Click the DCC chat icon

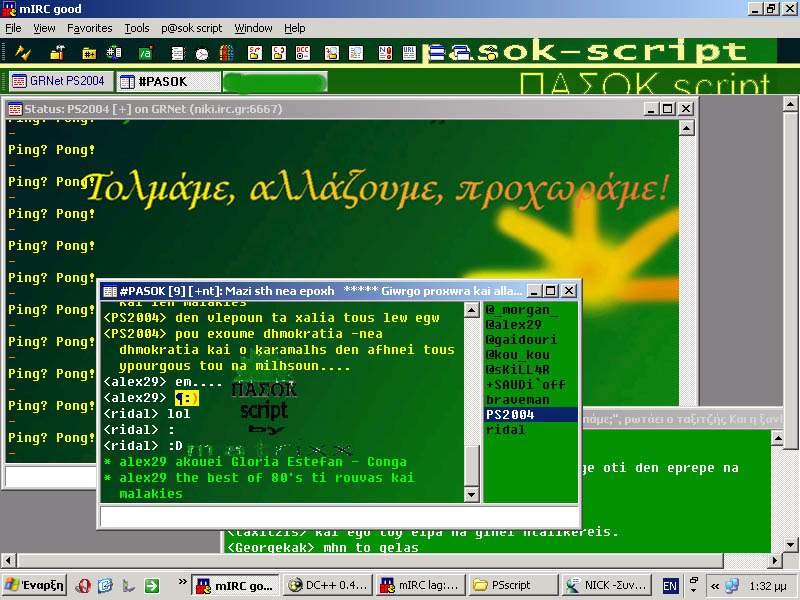[x=279, y=53]
